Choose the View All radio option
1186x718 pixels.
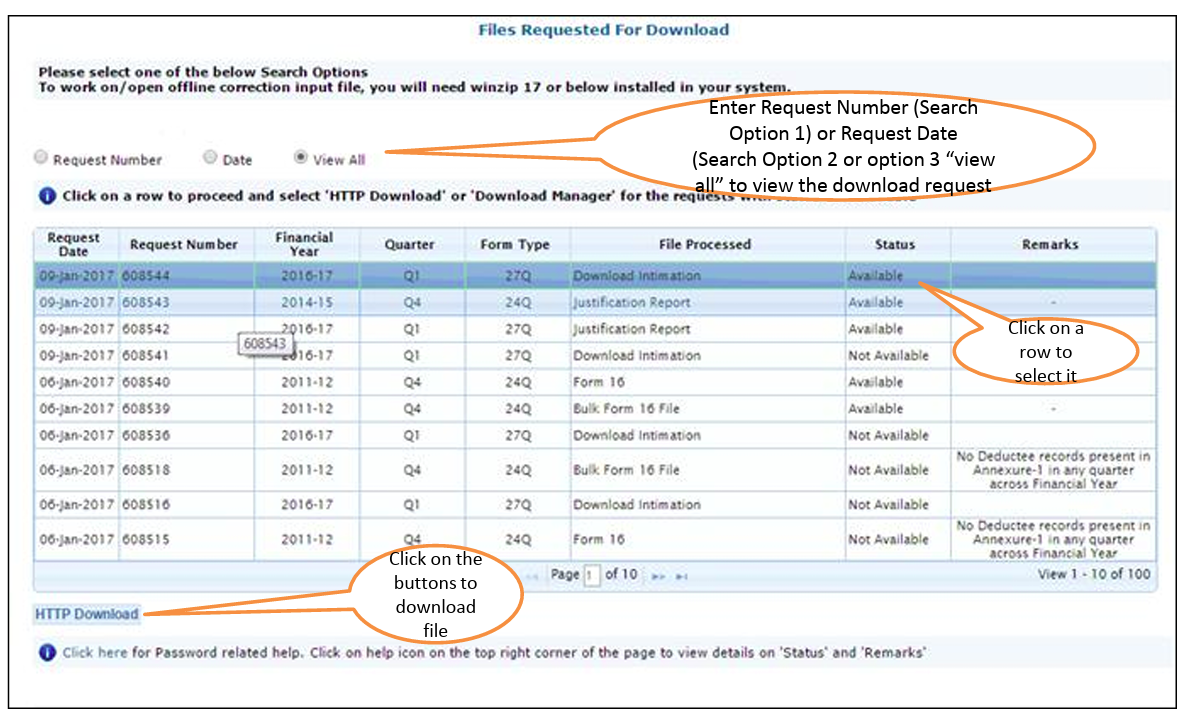coord(300,158)
